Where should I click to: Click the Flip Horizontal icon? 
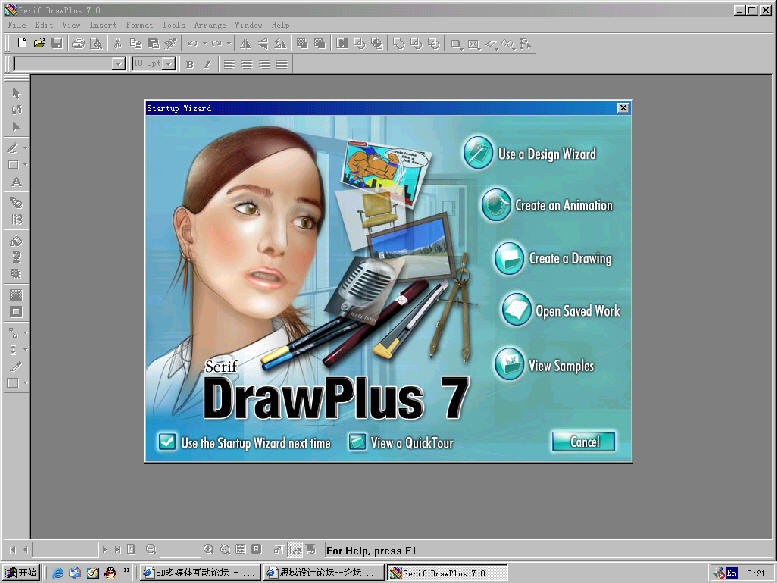[245, 44]
